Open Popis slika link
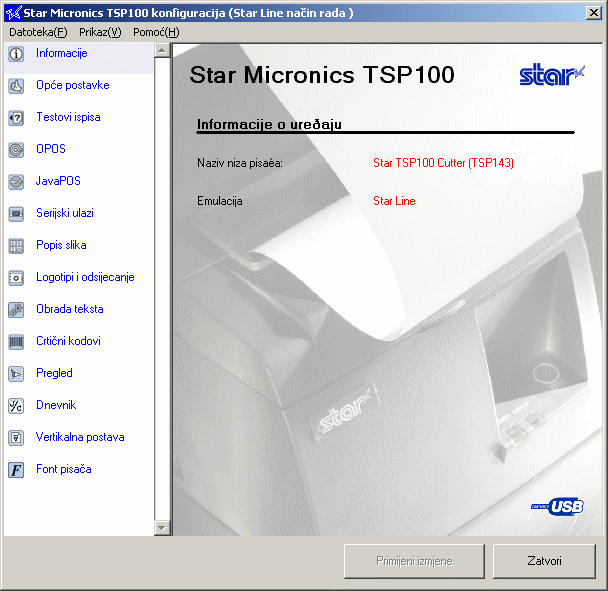Image resolution: width=608 pixels, height=591 pixels. click(x=61, y=245)
